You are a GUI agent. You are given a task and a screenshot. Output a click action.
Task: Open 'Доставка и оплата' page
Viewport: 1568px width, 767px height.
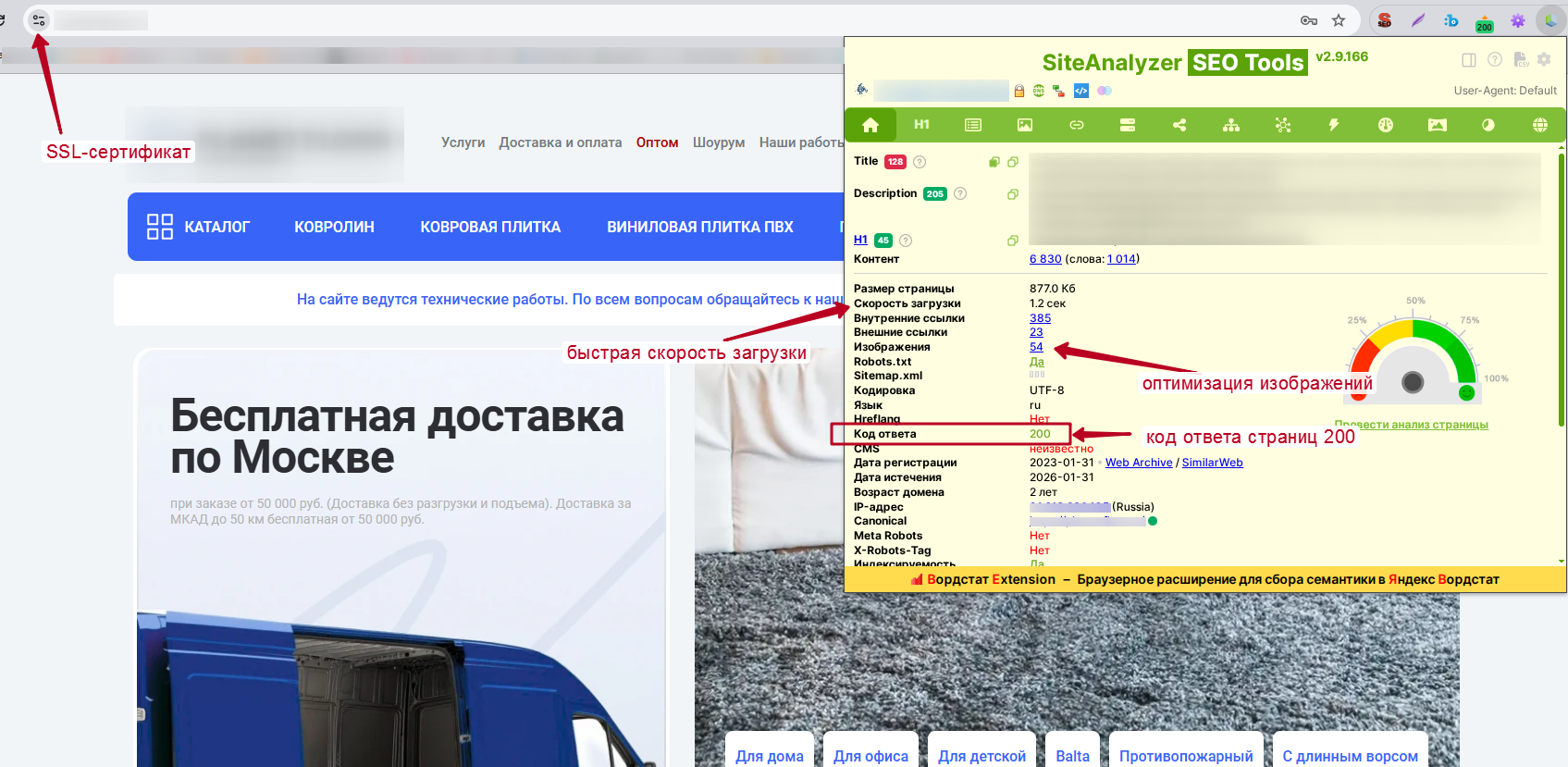pos(561,142)
